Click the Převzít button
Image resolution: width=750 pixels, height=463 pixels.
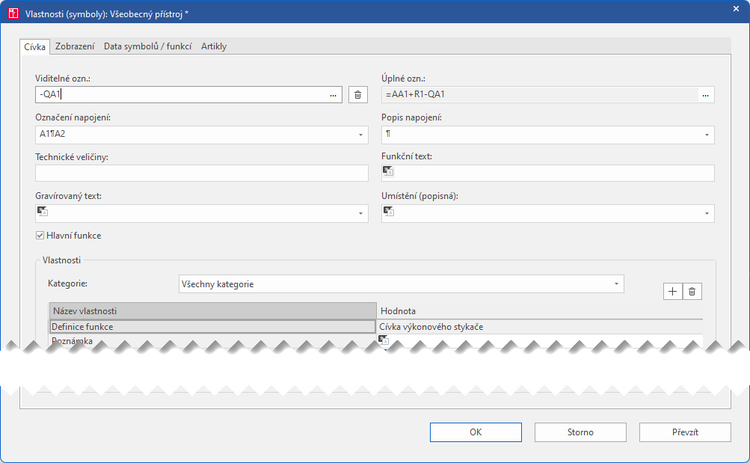tap(685, 432)
